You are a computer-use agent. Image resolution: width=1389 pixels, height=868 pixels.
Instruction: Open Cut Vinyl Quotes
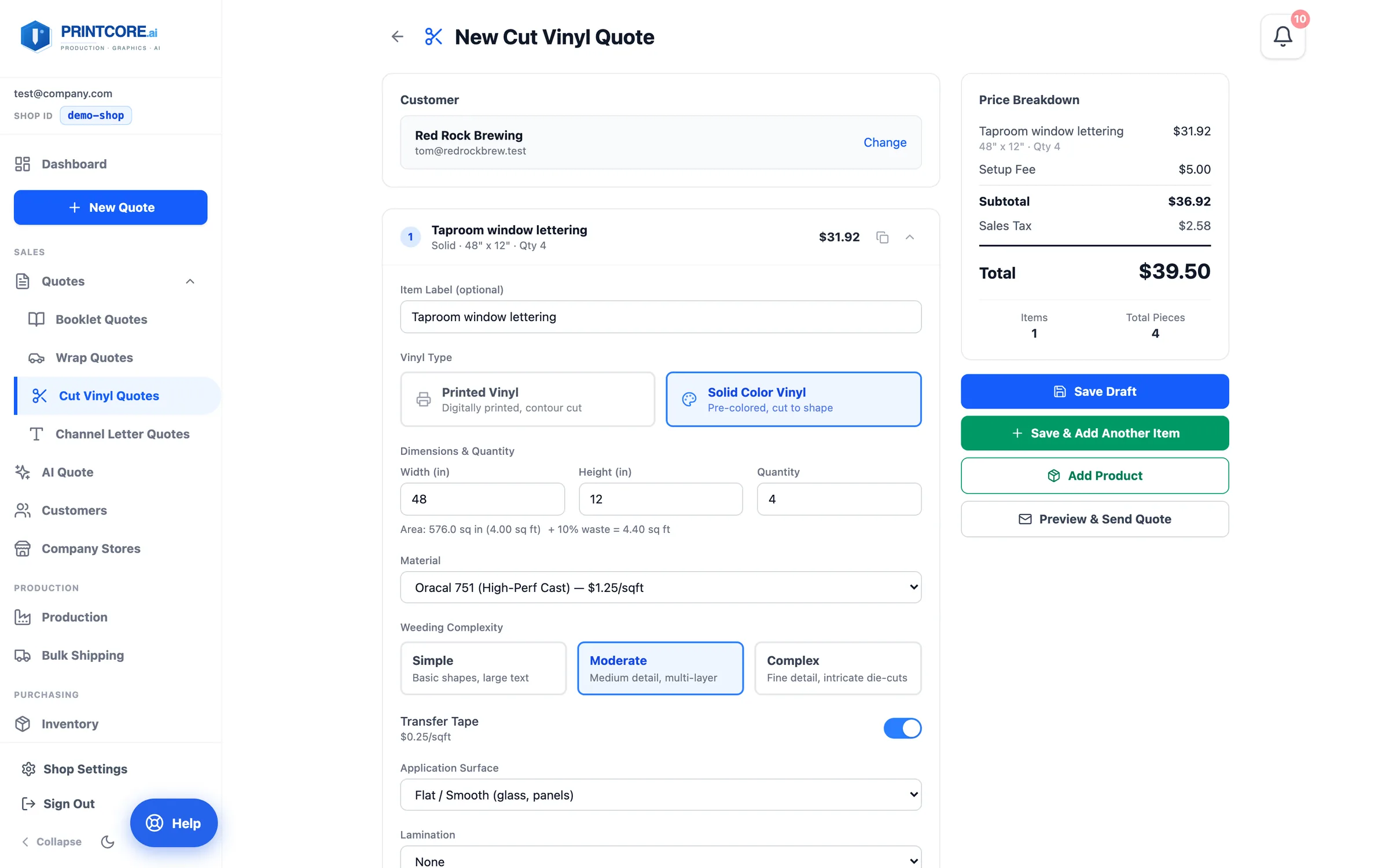tap(117, 396)
